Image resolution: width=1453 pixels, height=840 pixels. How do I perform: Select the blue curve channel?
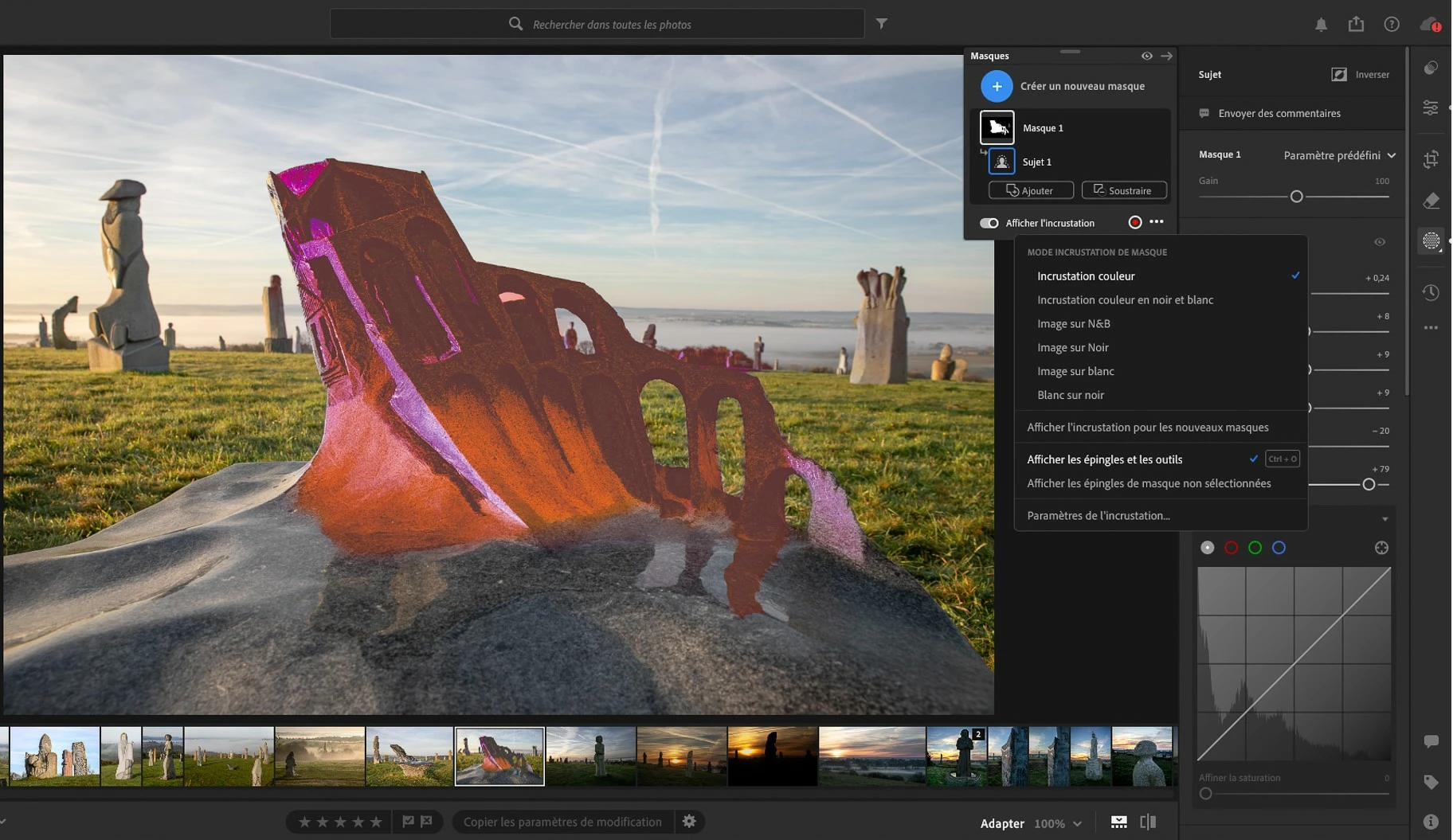(1279, 548)
